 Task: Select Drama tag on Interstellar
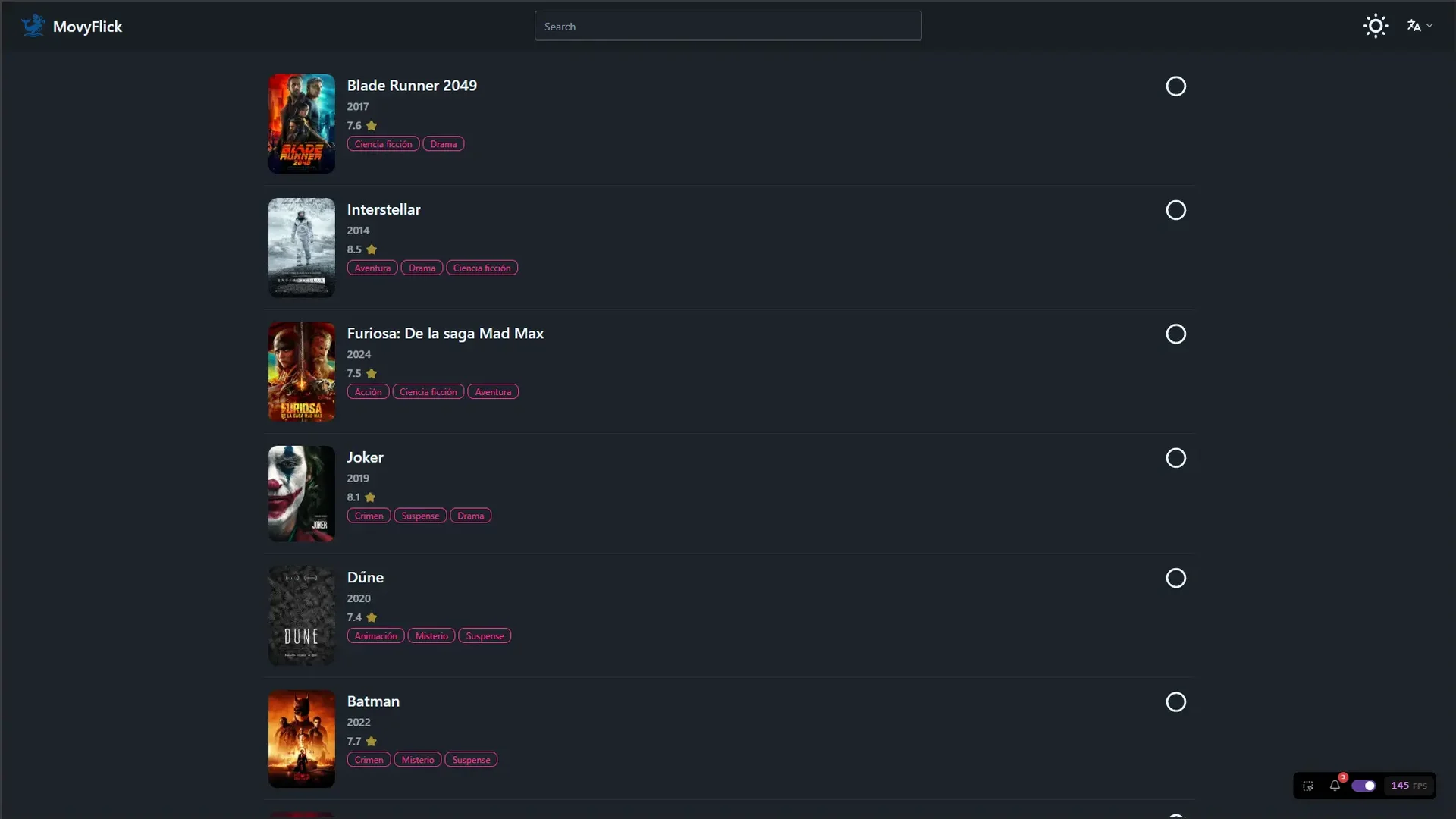(x=422, y=268)
